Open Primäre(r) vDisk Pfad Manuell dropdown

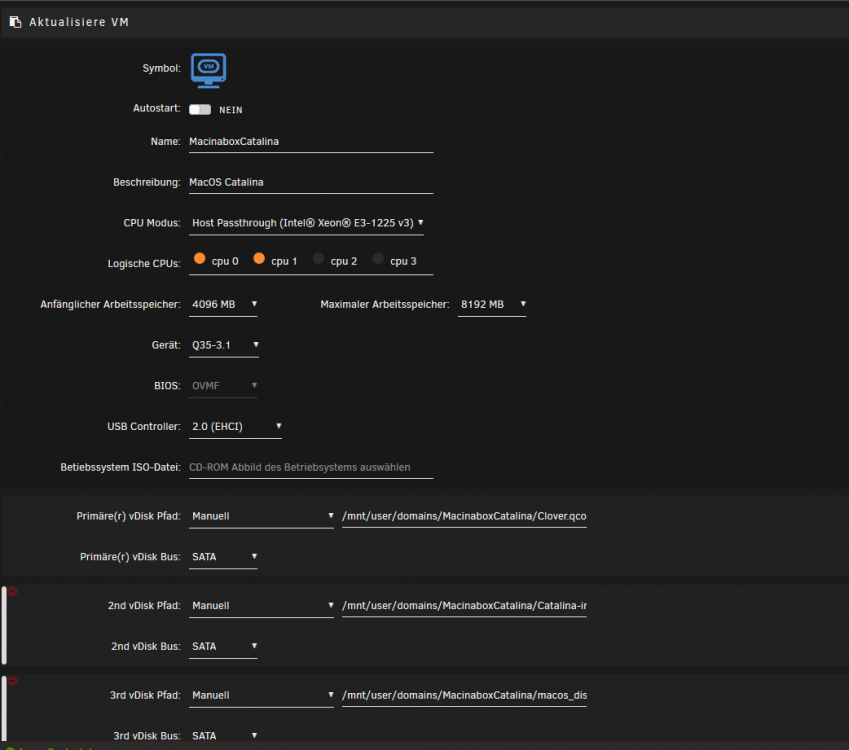[261, 516]
